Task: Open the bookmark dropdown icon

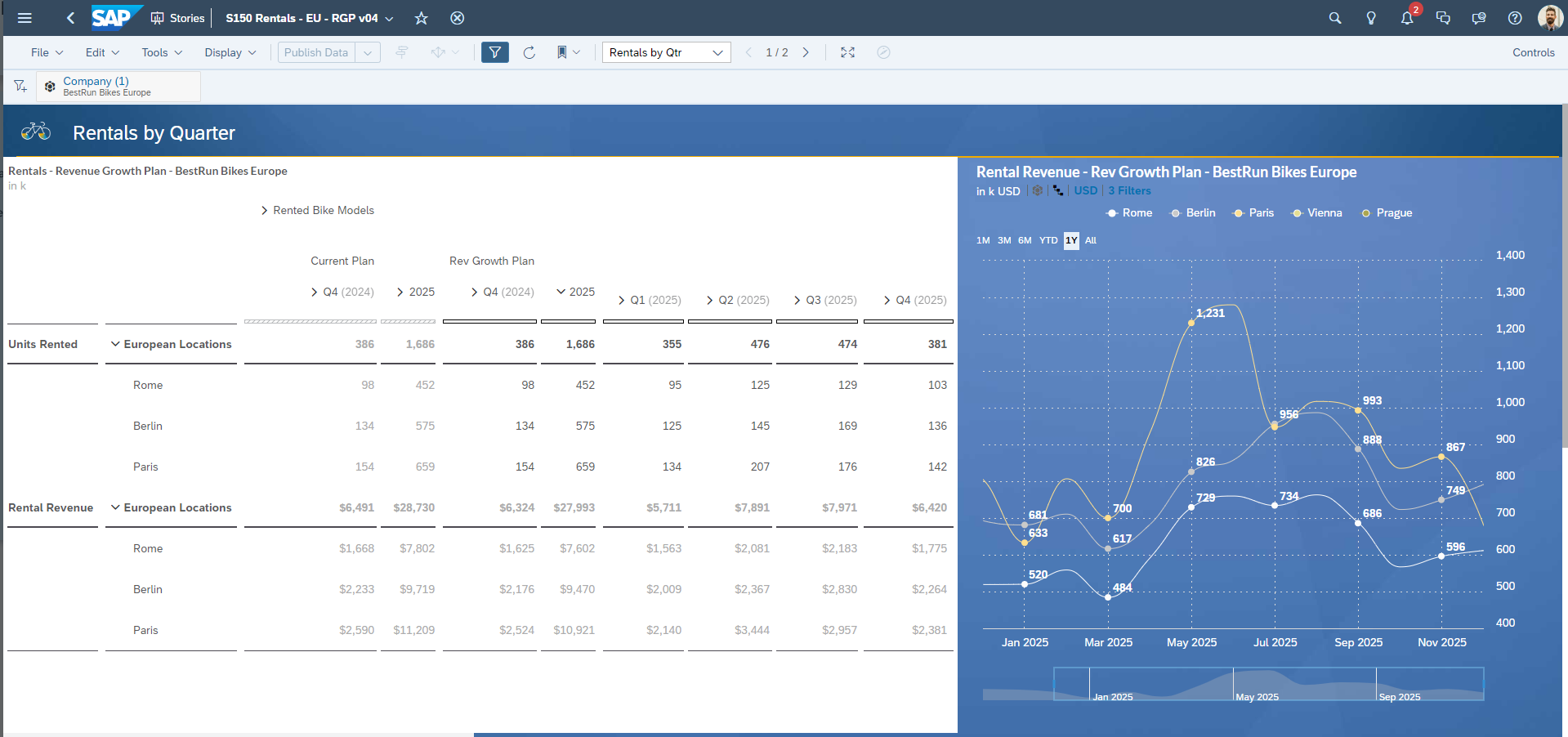Action: tap(569, 52)
